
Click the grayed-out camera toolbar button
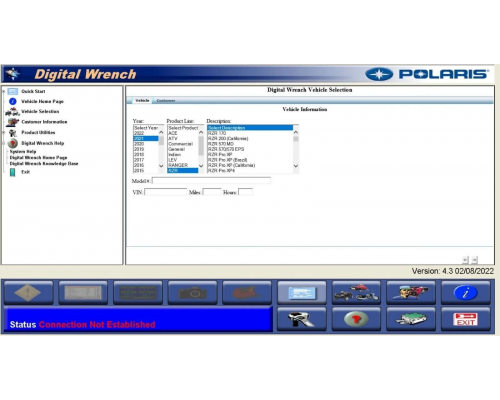coord(193,293)
